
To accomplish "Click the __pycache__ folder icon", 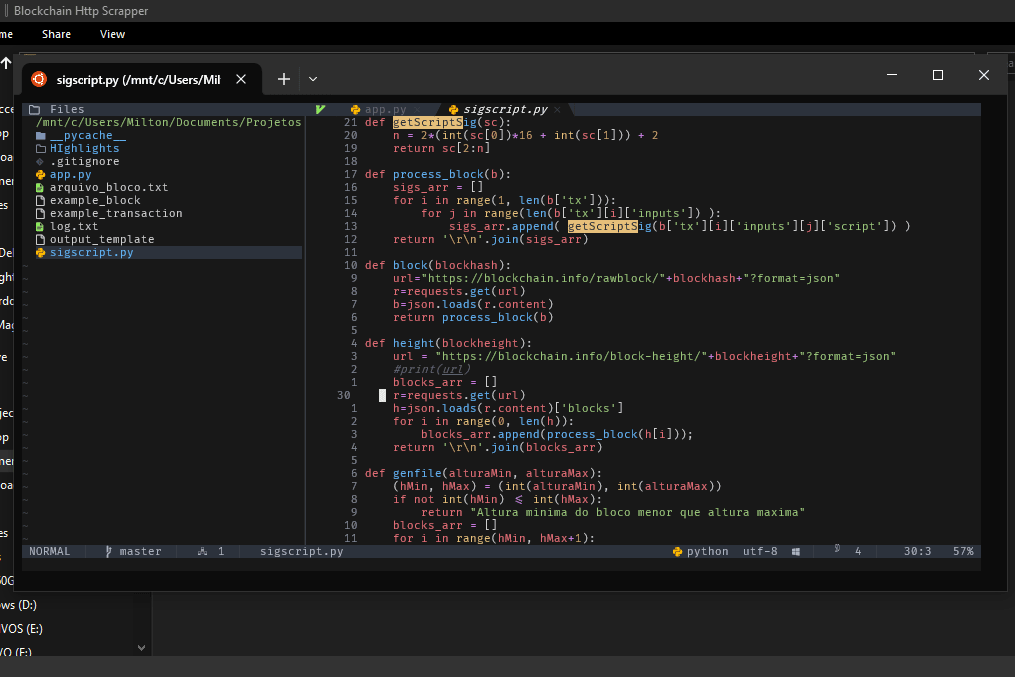I will pyautogui.click(x=40, y=135).
